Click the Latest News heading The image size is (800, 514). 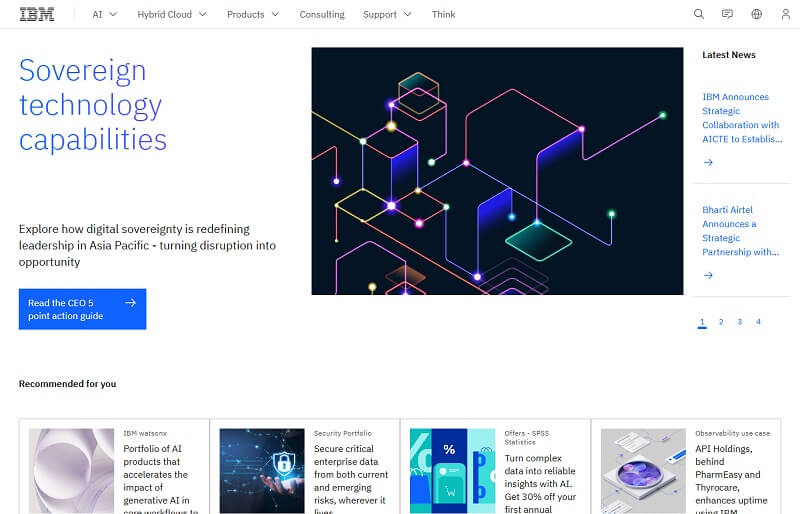[x=729, y=55]
